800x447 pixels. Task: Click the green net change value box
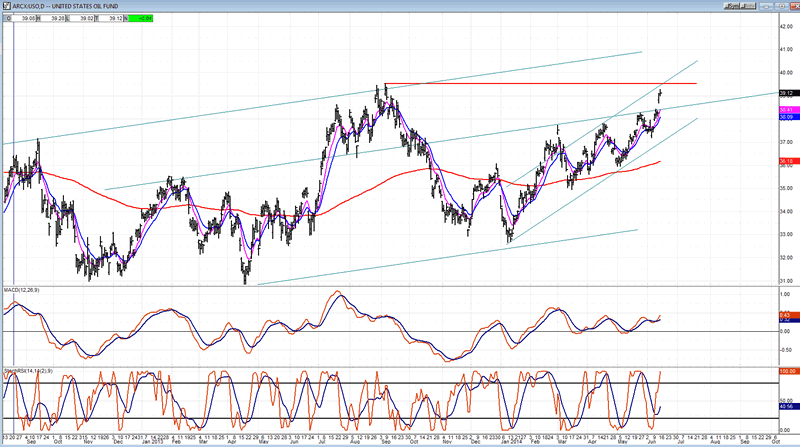(146, 18)
